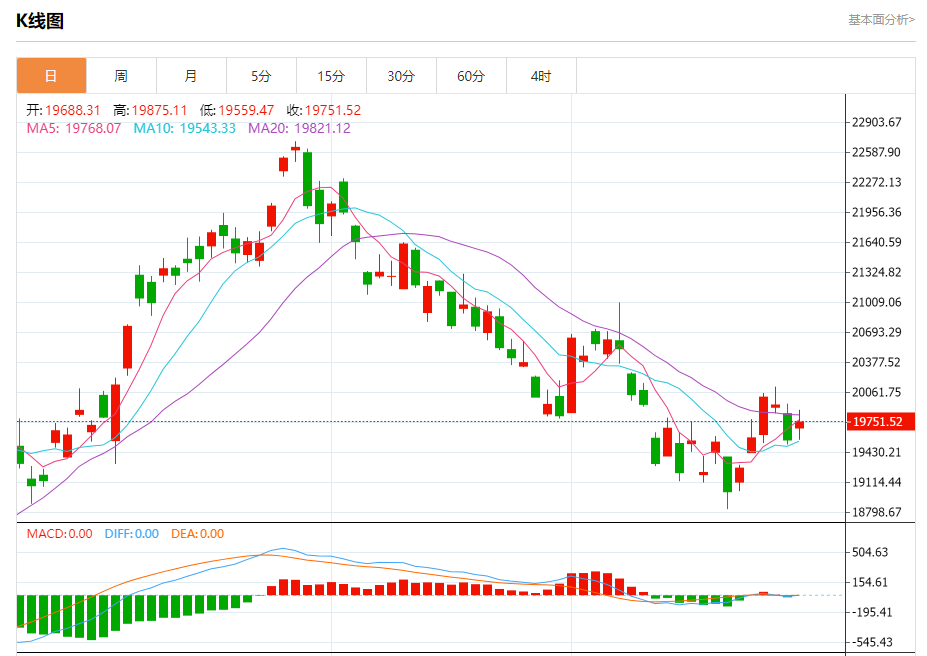Click the 19430.21 axis label
The height and width of the screenshot is (656, 927).
(x=876, y=452)
